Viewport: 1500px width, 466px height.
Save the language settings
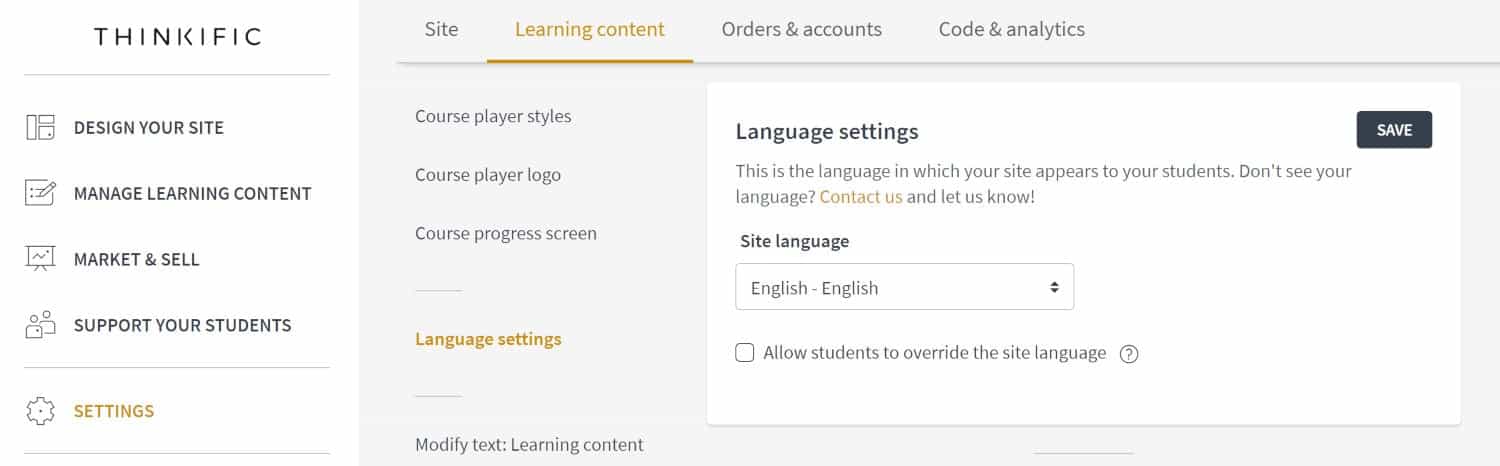click(1394, 130)
